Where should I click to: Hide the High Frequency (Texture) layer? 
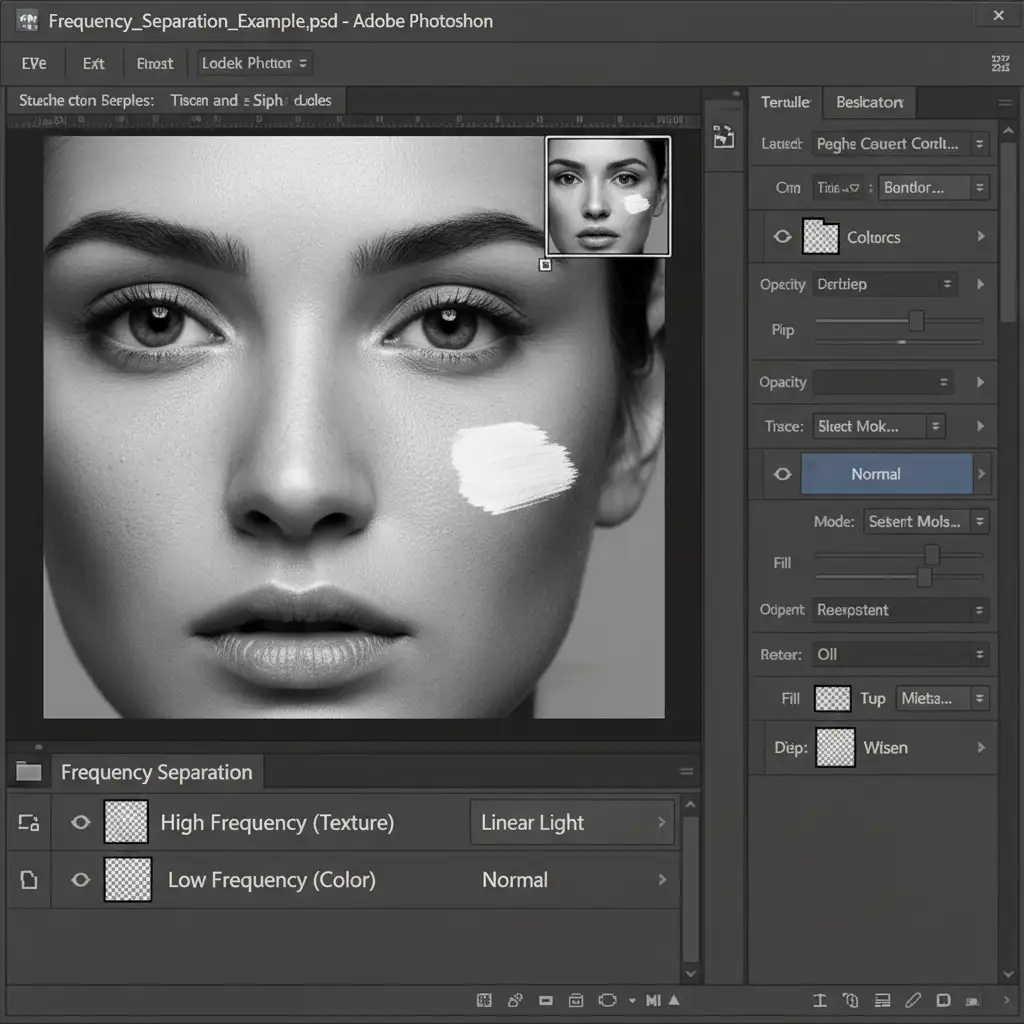point(80,823)
